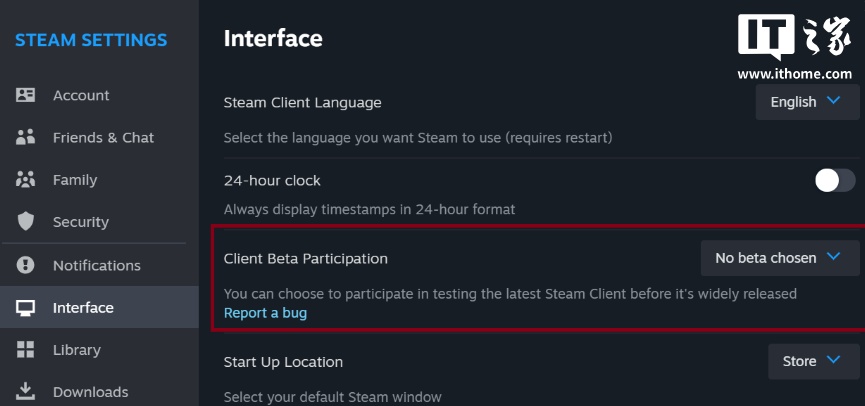Screen dimensions: 865x406
Task: Click the Account sidebar icon
Action: 26,95
